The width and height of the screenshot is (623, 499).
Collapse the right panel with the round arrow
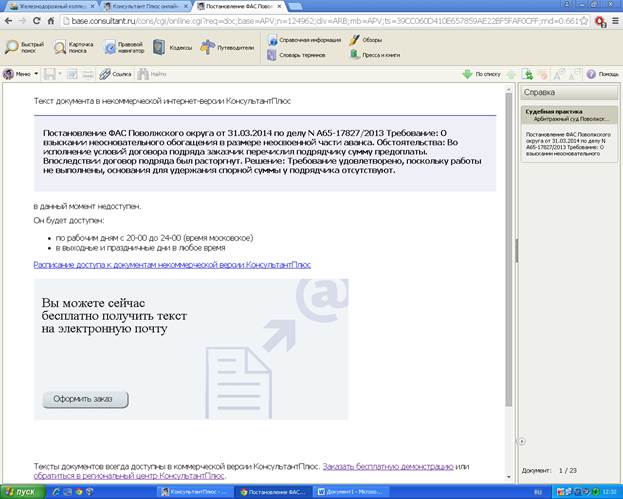522,441
